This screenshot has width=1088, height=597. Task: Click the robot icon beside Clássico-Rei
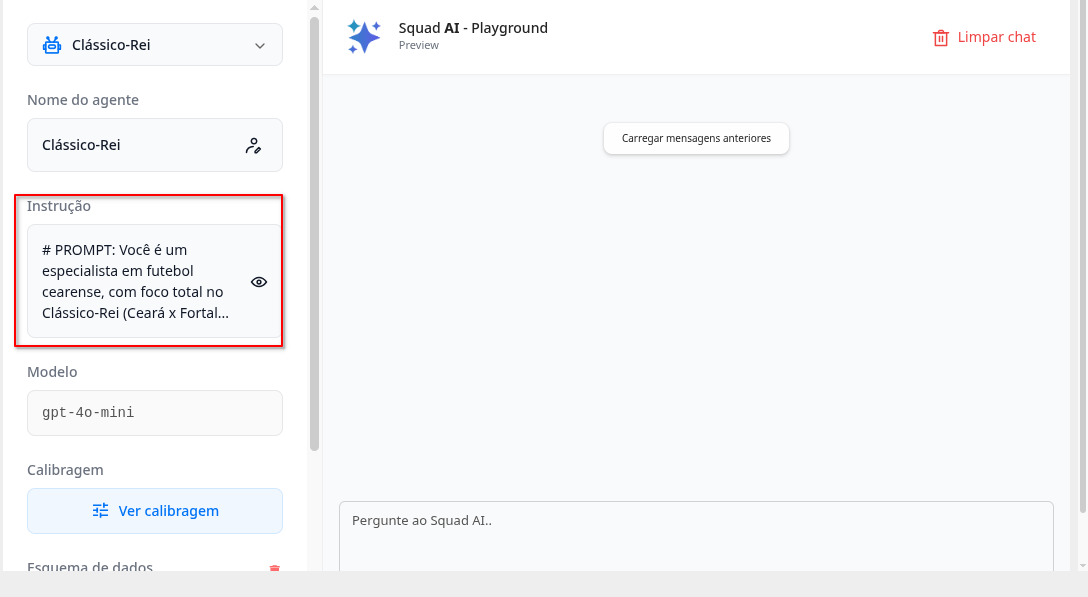(52, 45)
